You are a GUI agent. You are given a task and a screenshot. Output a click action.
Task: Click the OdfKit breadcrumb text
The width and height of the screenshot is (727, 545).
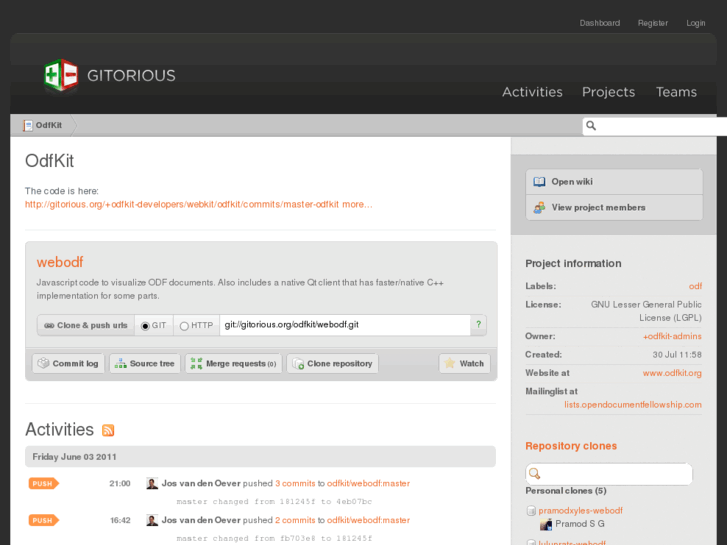(x=49, y=125)
